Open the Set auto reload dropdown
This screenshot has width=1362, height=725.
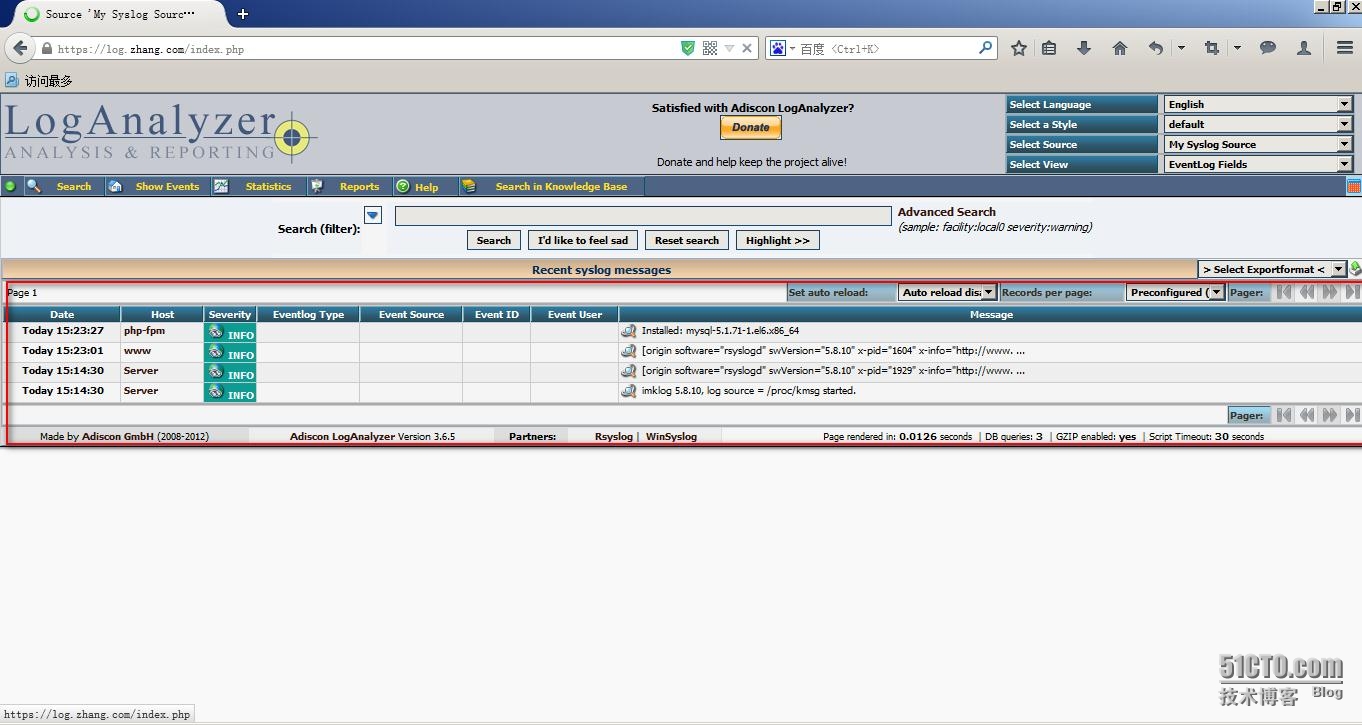[947, 292]
